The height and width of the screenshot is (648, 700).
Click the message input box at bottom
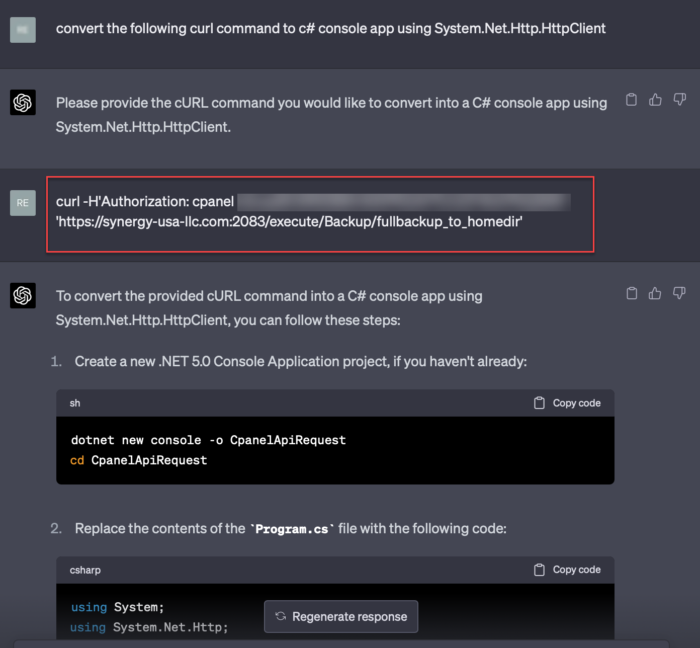point(350,643)
